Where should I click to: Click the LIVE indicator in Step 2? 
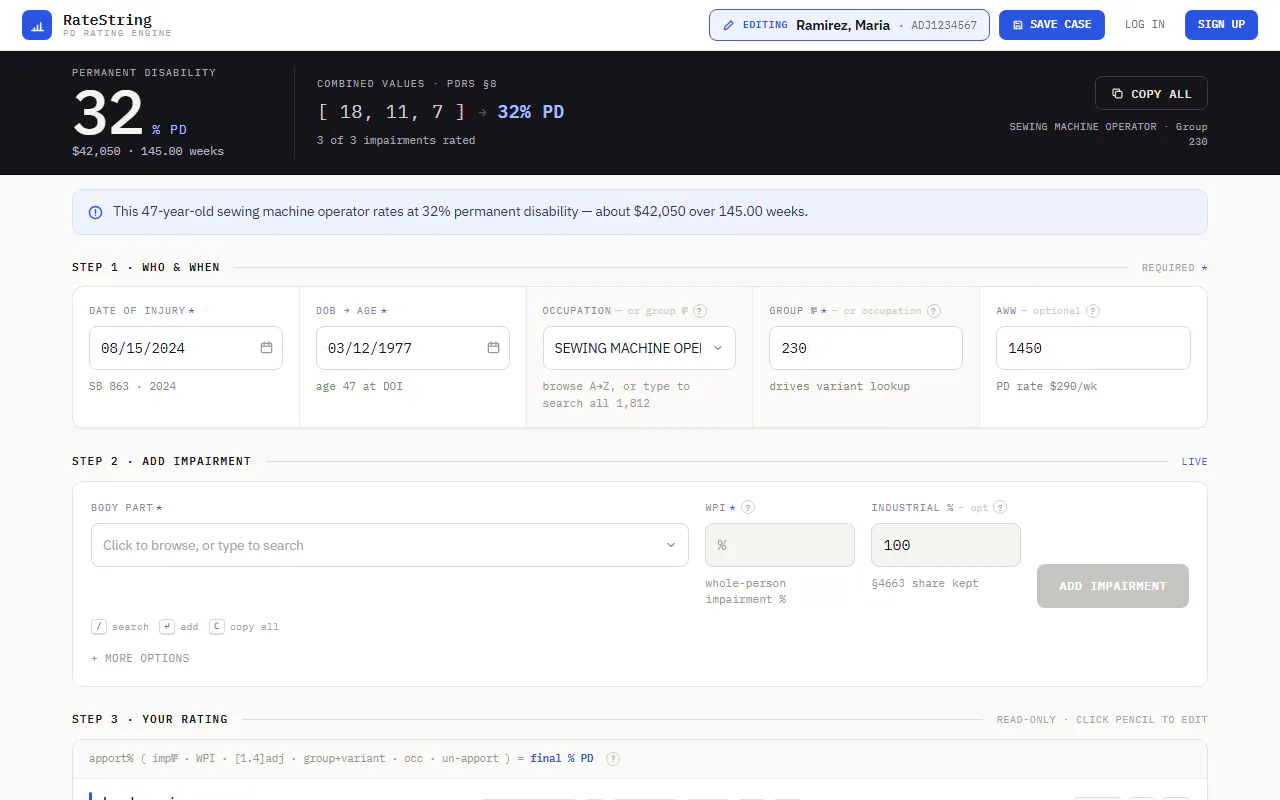[1194, 462]
